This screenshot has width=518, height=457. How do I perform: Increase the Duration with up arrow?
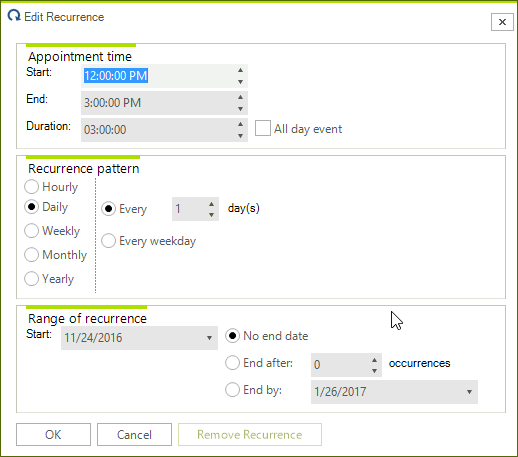pyautogui.click(x=240, y=124)
